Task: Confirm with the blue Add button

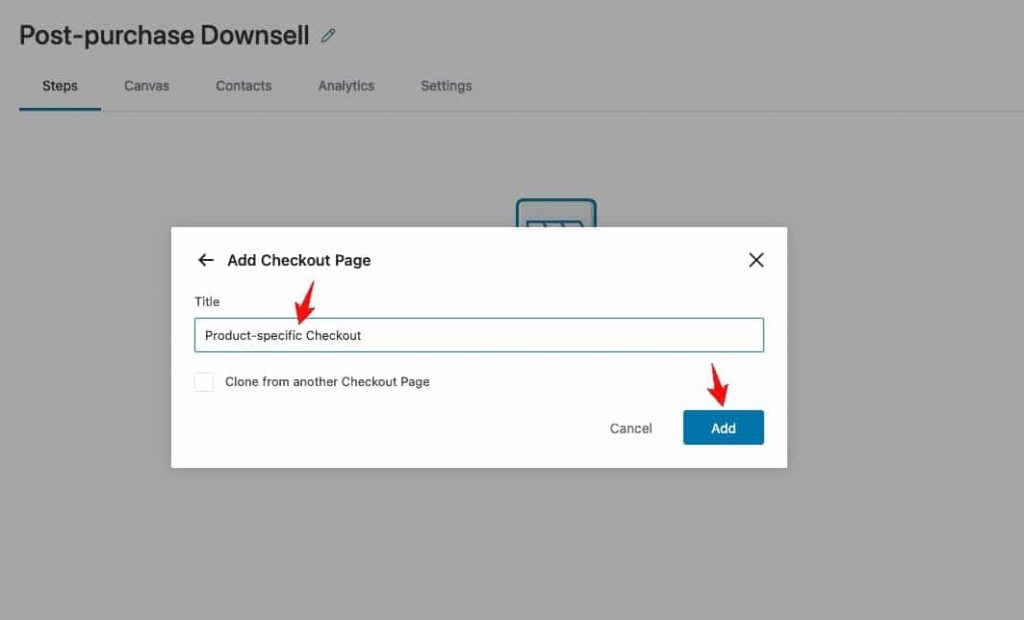Action: pyautogui.click(x=724, y=427)
